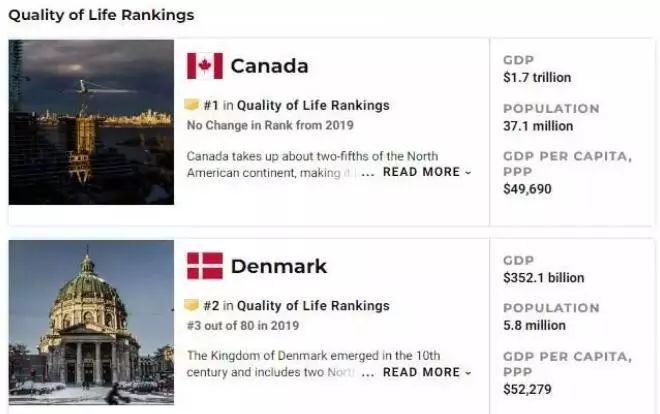Click Canada's GDP value of $1.7 trillion
This screenshot has width=660, height=414.
tap(538, 77)
